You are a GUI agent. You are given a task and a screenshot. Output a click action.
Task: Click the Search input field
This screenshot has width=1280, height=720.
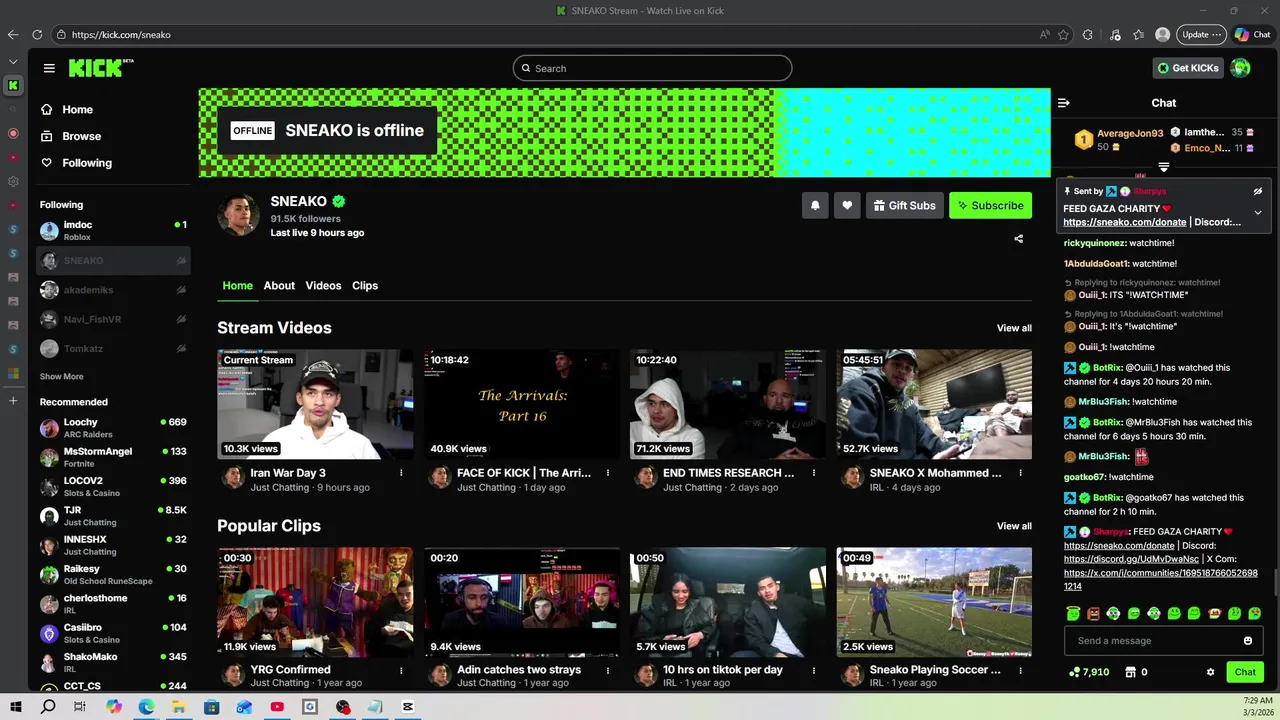[x=652, y=68]
